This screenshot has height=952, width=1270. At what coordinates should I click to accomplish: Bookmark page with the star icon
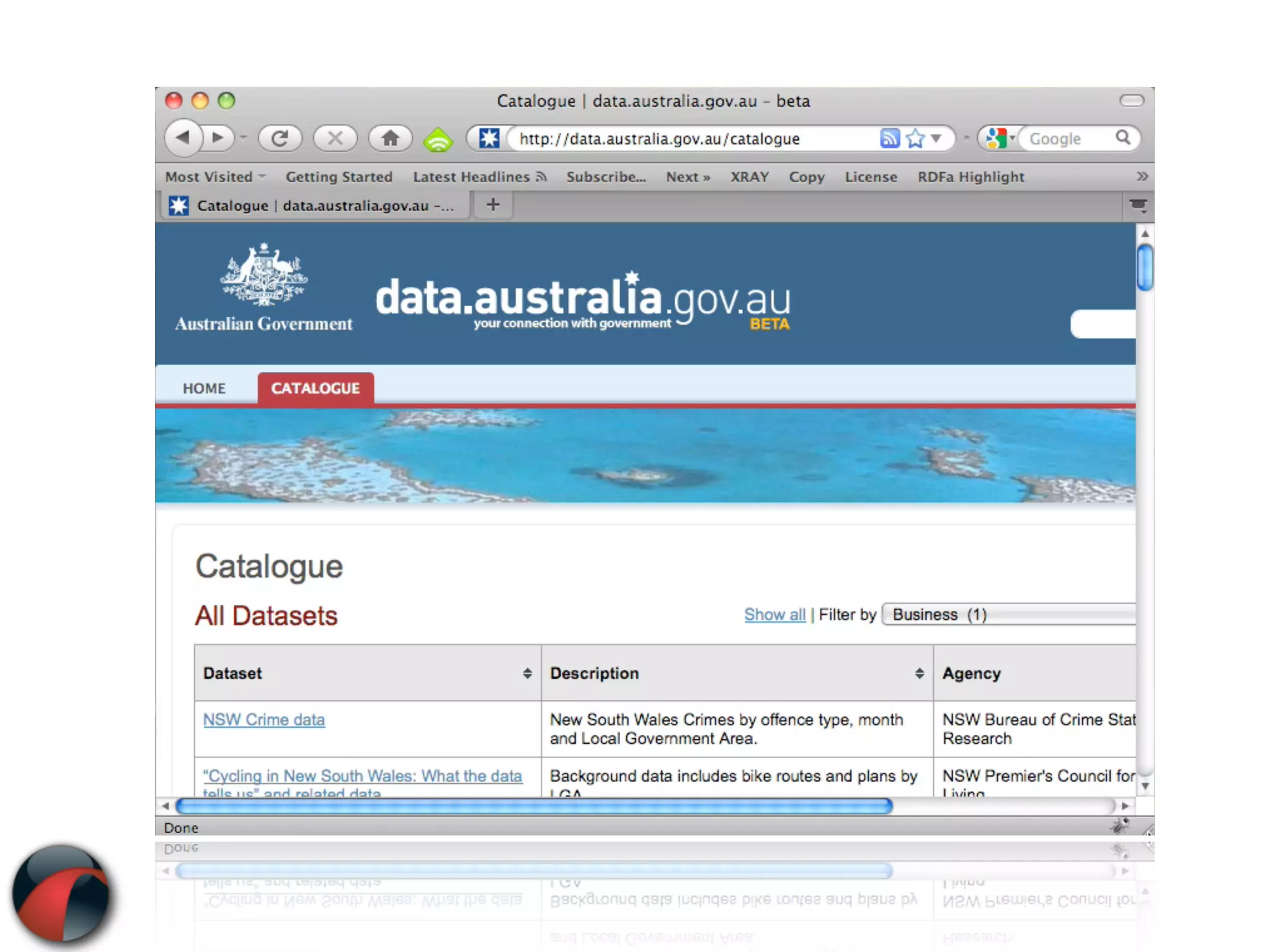pos(915,138)
